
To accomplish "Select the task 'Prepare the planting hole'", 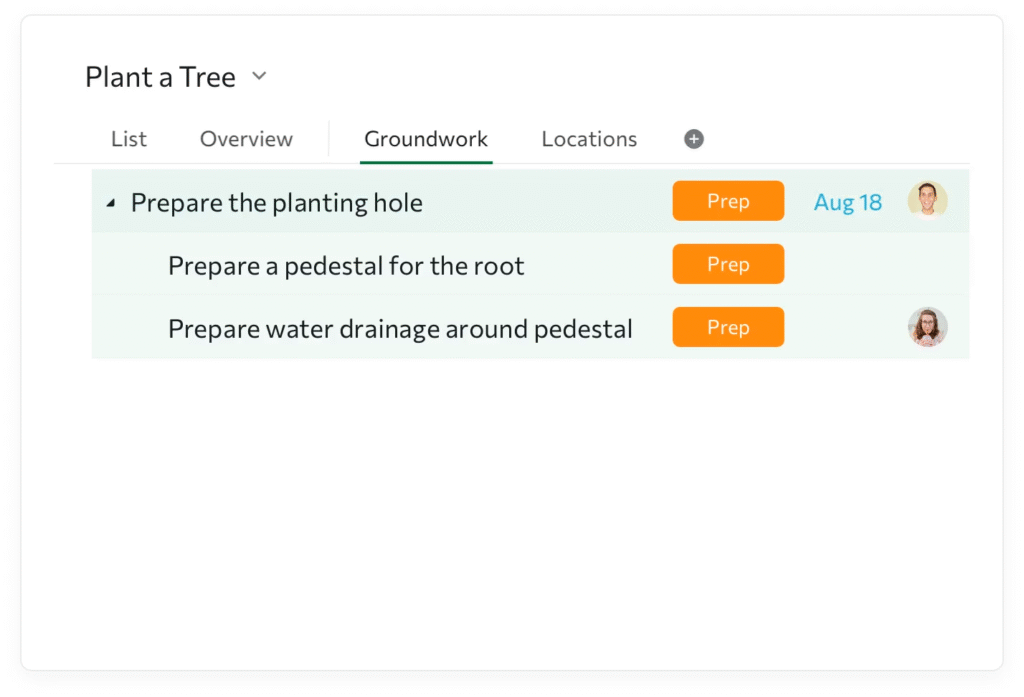I will pyautogui.click(x=276, y=201).
